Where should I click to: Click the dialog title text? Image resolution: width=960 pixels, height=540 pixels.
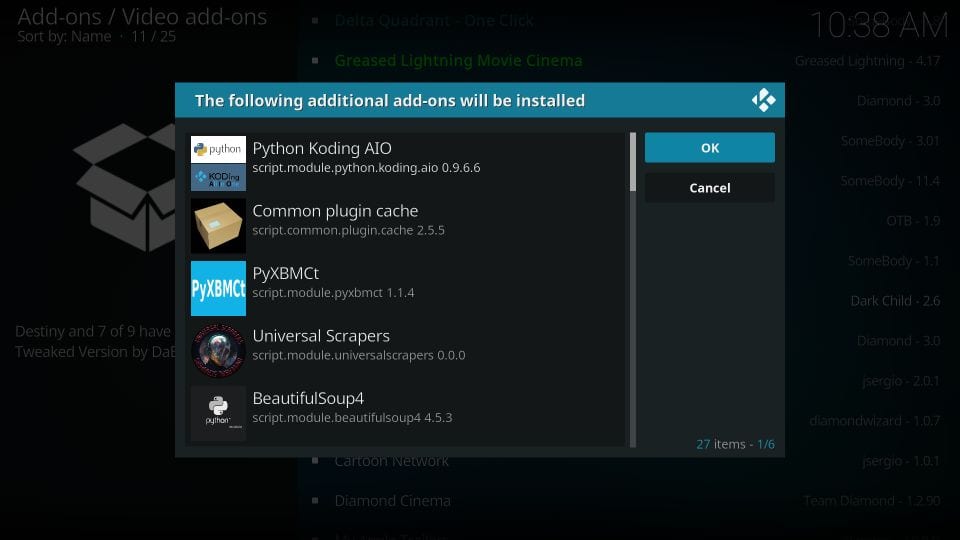pos(390,100)
